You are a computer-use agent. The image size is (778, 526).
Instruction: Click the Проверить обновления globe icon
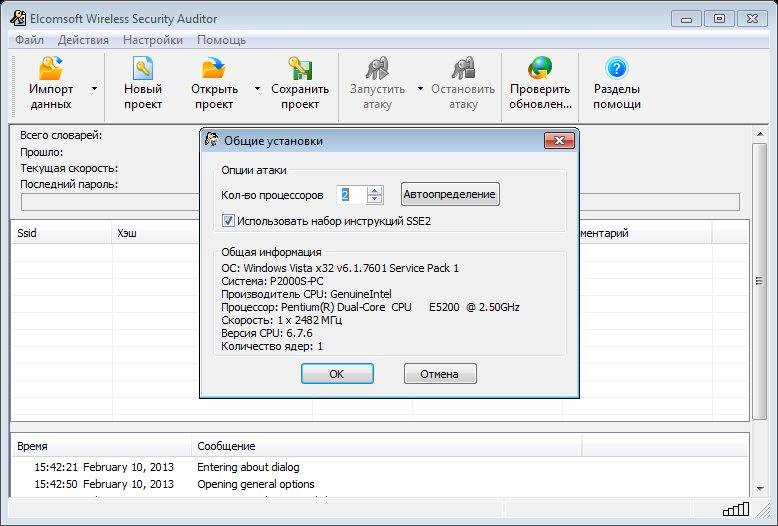click(x=540, y=68)
